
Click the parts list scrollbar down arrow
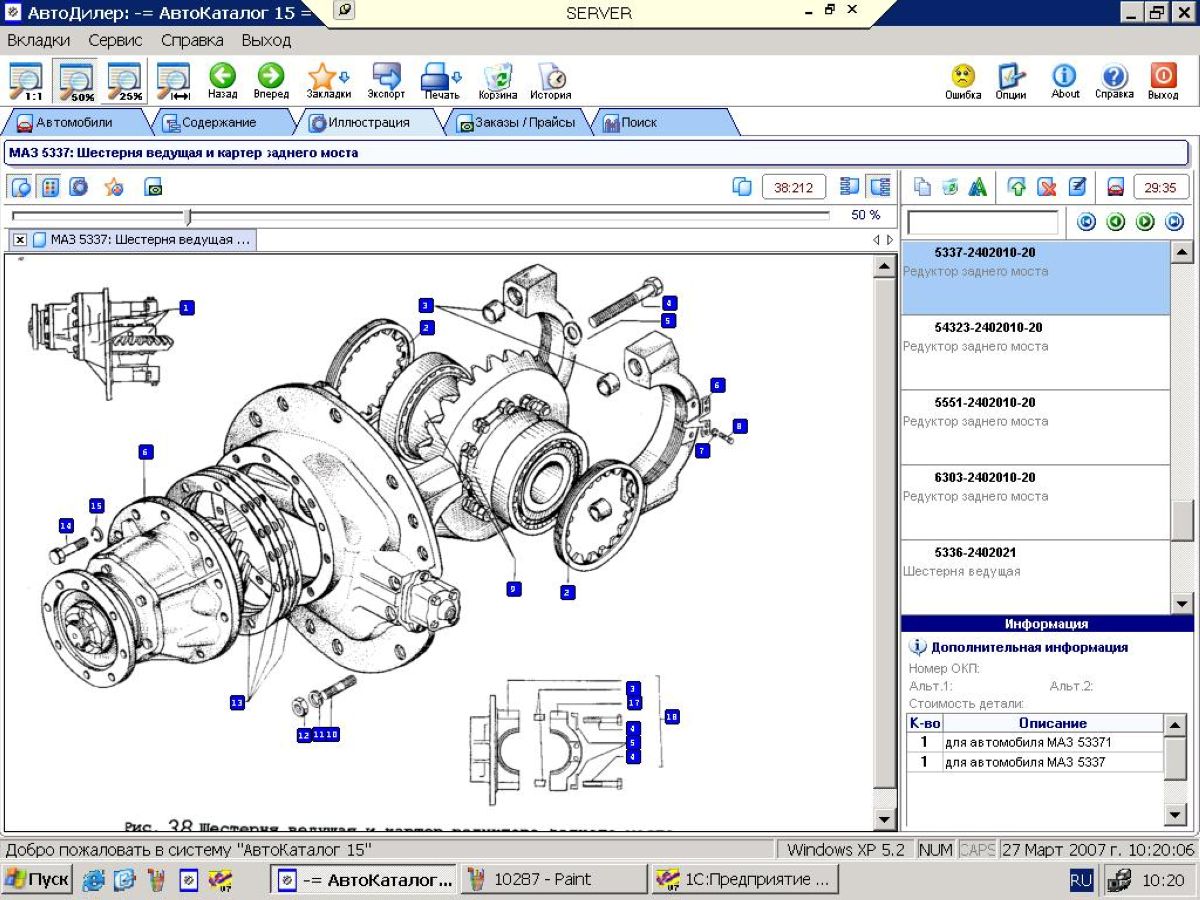(1182, 603)
